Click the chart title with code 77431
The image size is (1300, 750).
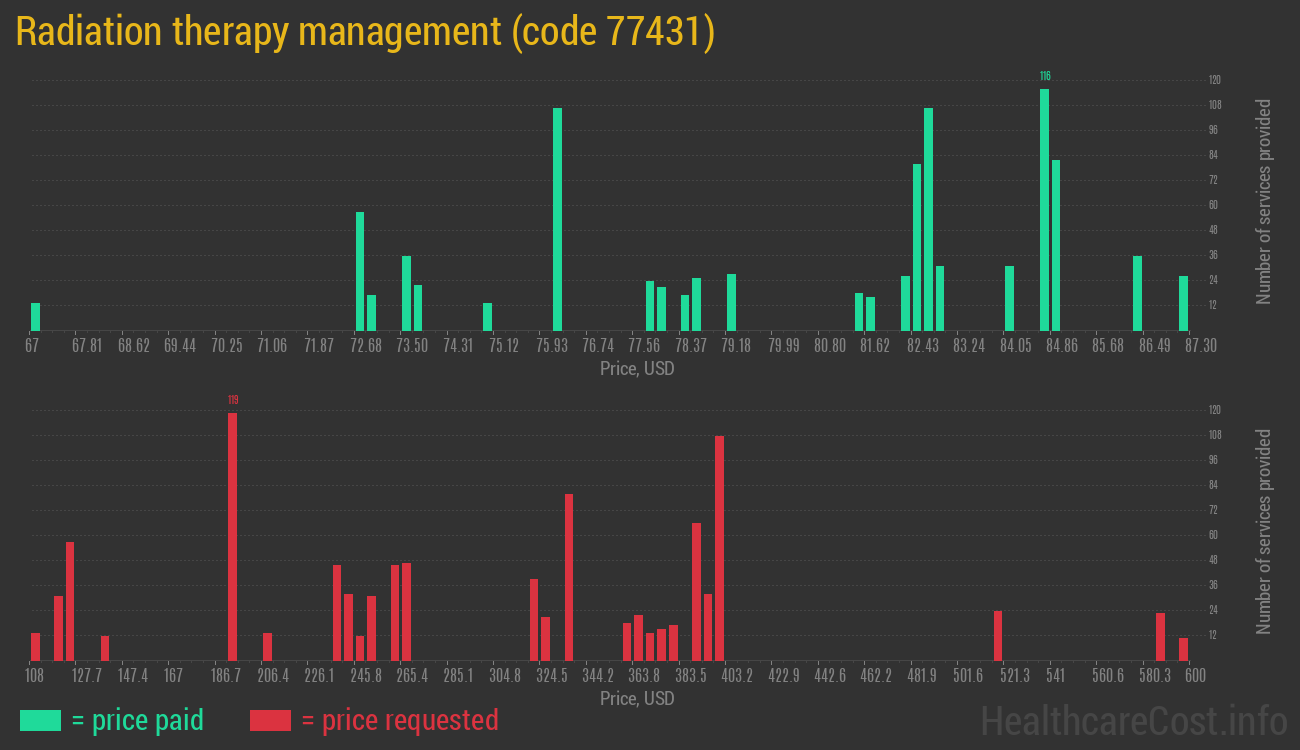coord(365,32)
